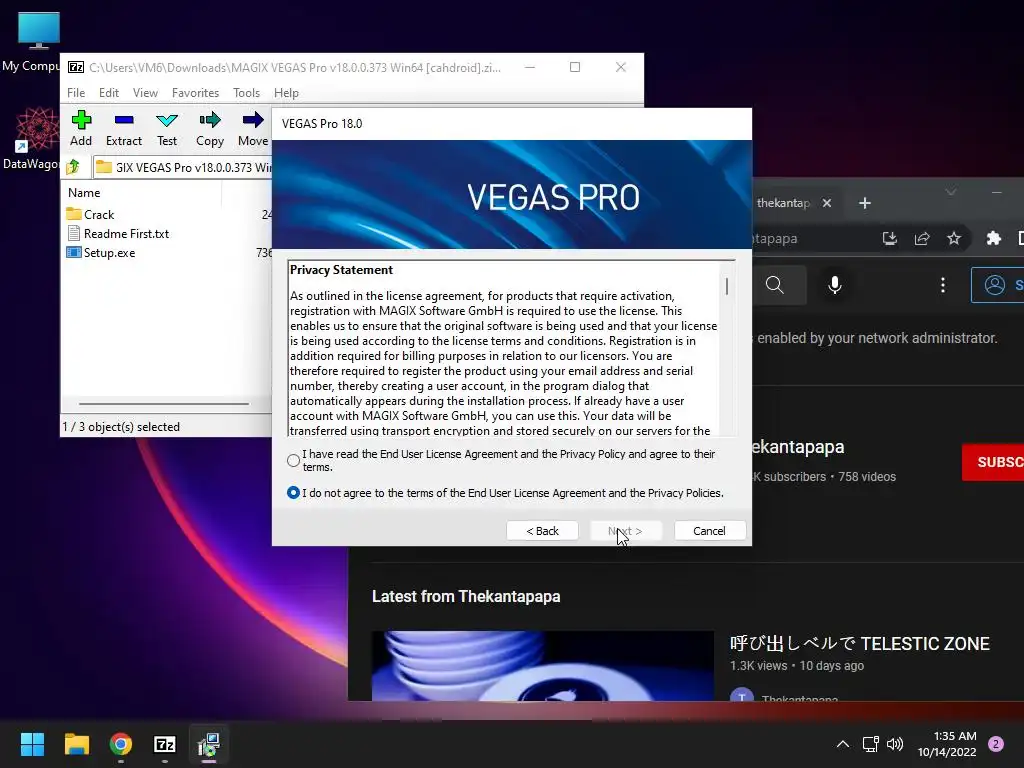Show hidden system tray icons

coord(843,744)
